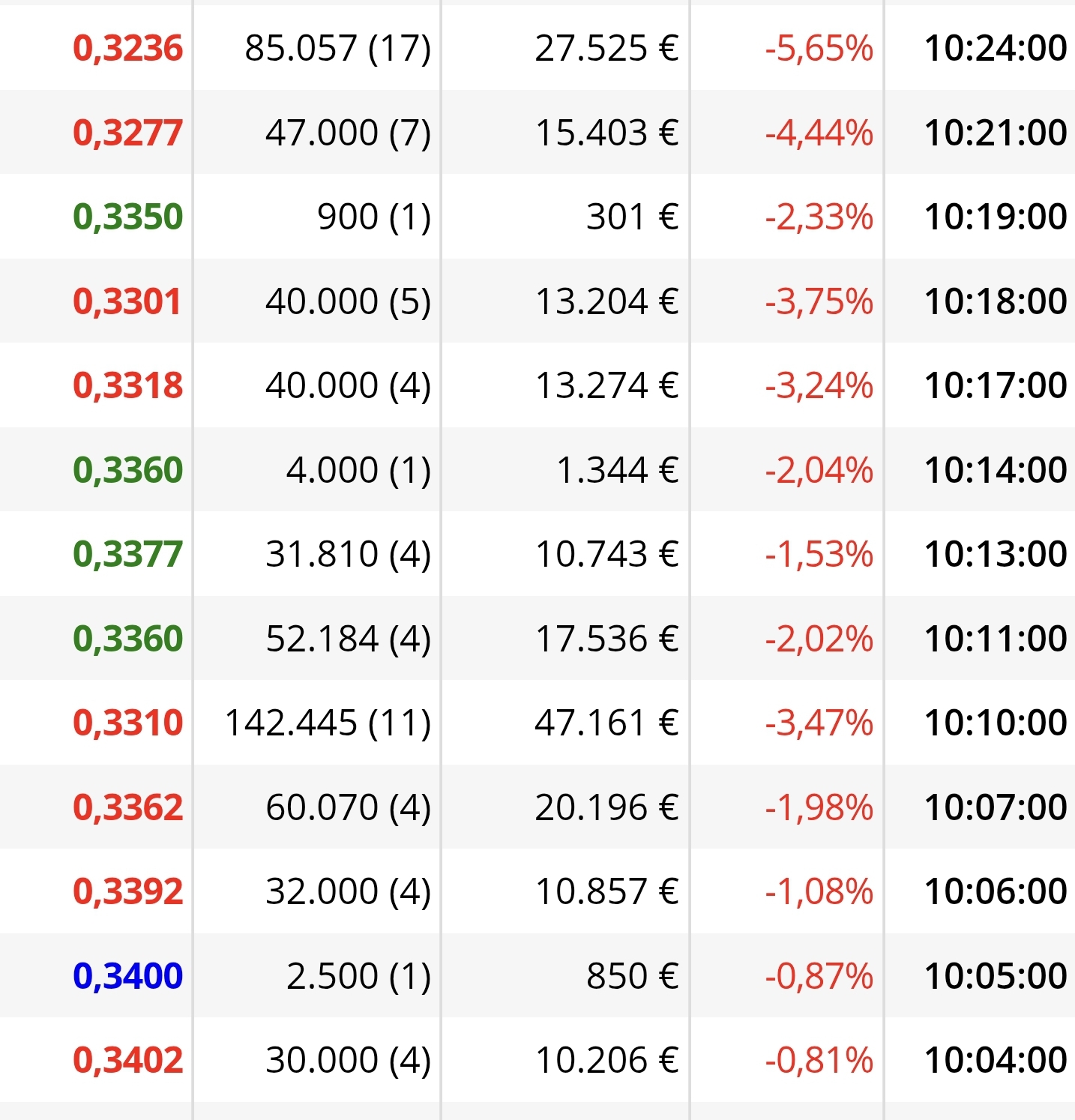The image size is (1075, 1120).
Task: Select the 142.445 (11) volume entry
Action: point(328,723)
